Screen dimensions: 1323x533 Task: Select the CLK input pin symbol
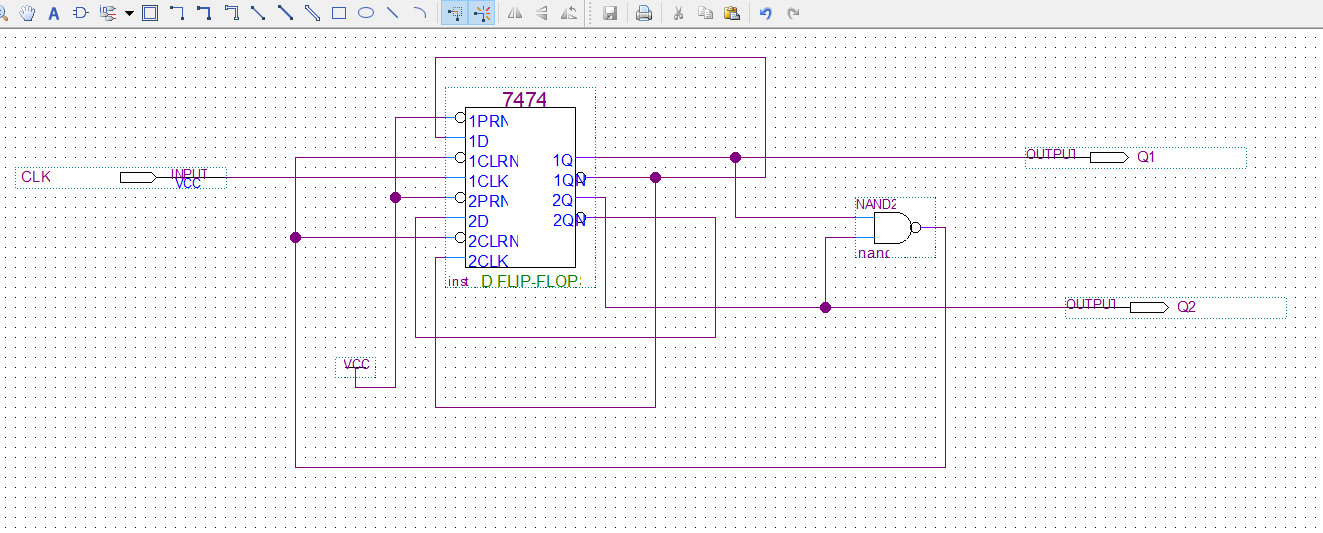click(x=138, y=177)
